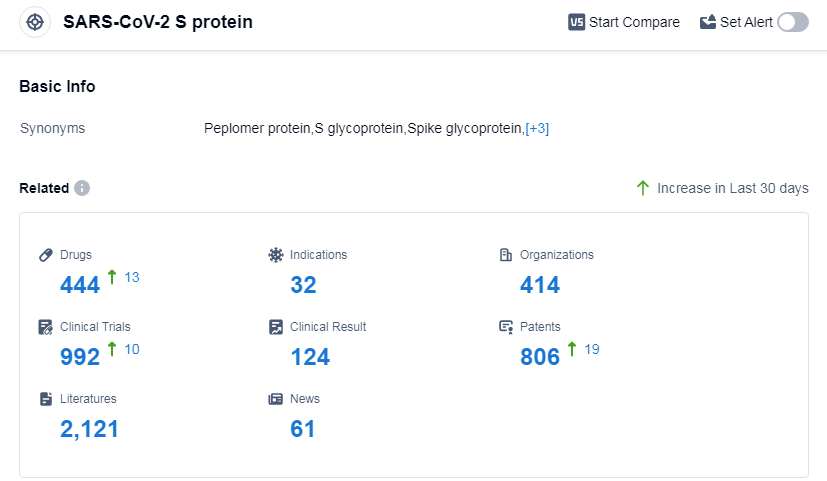Open the 61 news items
Viewport: 827px width, 481px height.
(303, 429)
